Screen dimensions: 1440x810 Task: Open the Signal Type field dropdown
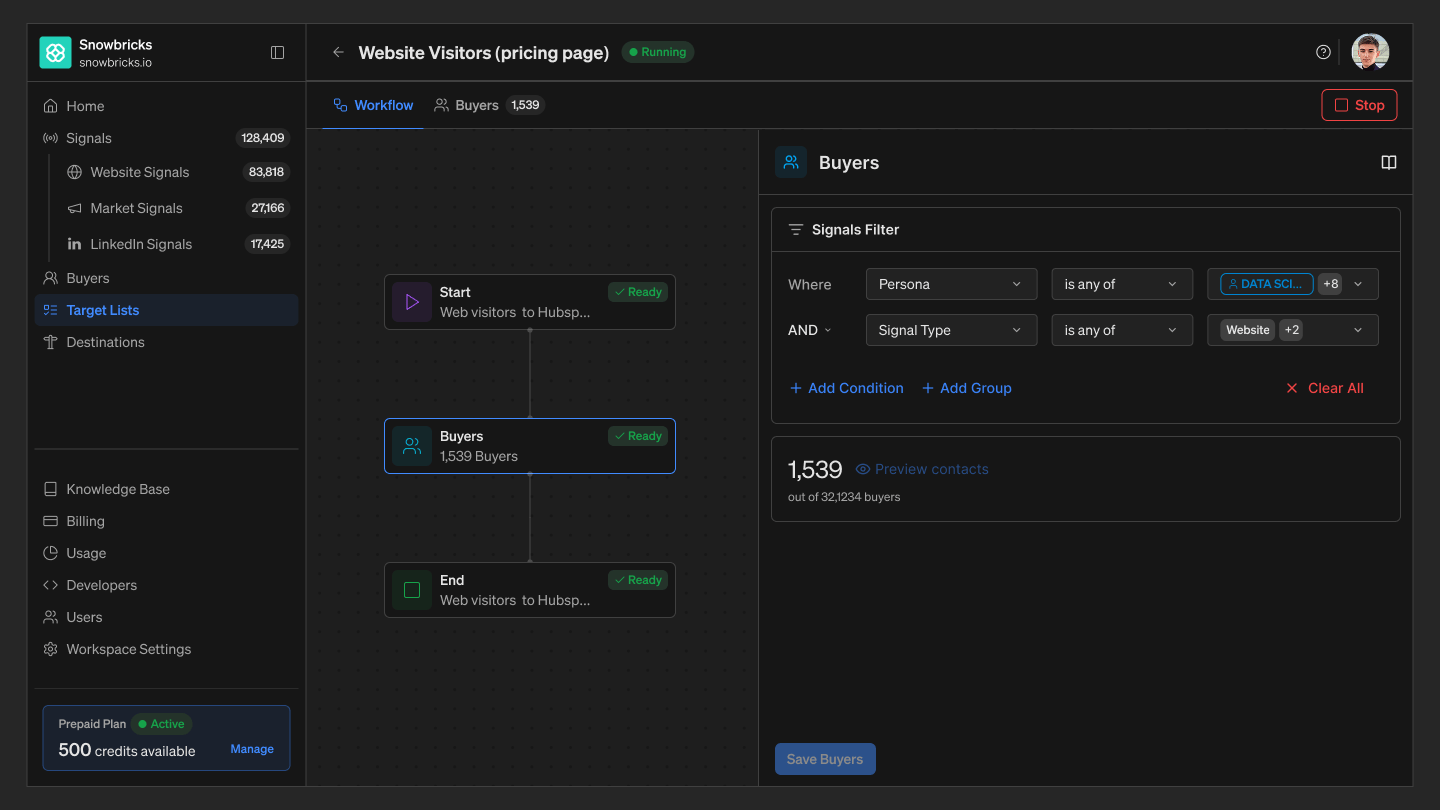pyautogui.click(x=951, y=330)
